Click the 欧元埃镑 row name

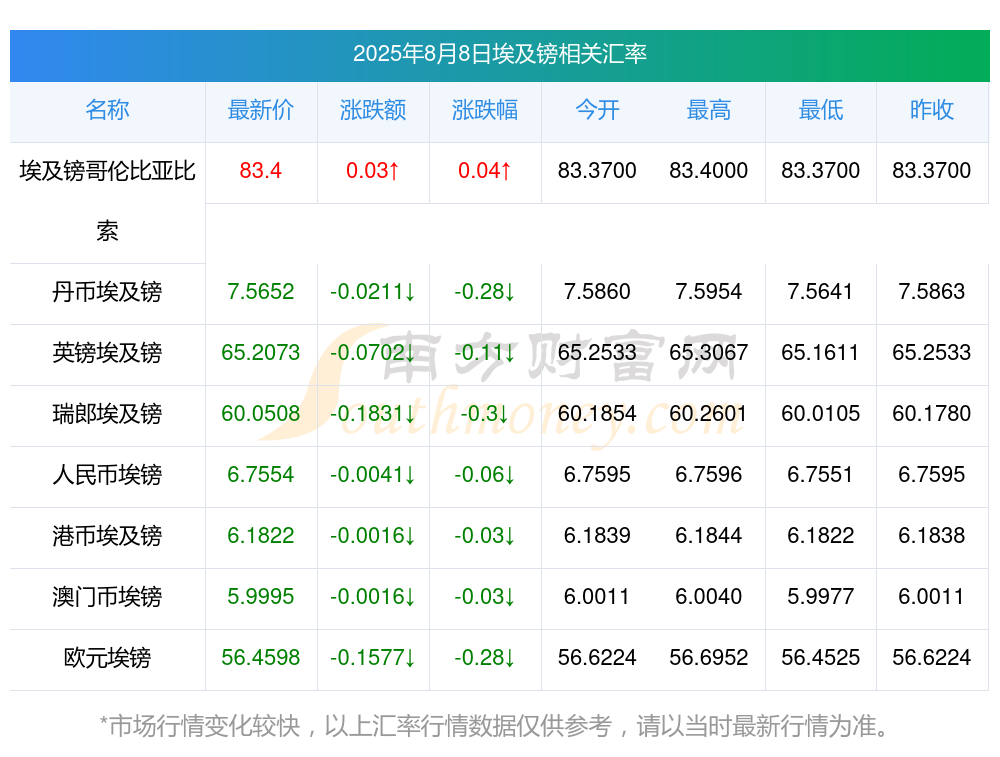(x=107, y=658)
